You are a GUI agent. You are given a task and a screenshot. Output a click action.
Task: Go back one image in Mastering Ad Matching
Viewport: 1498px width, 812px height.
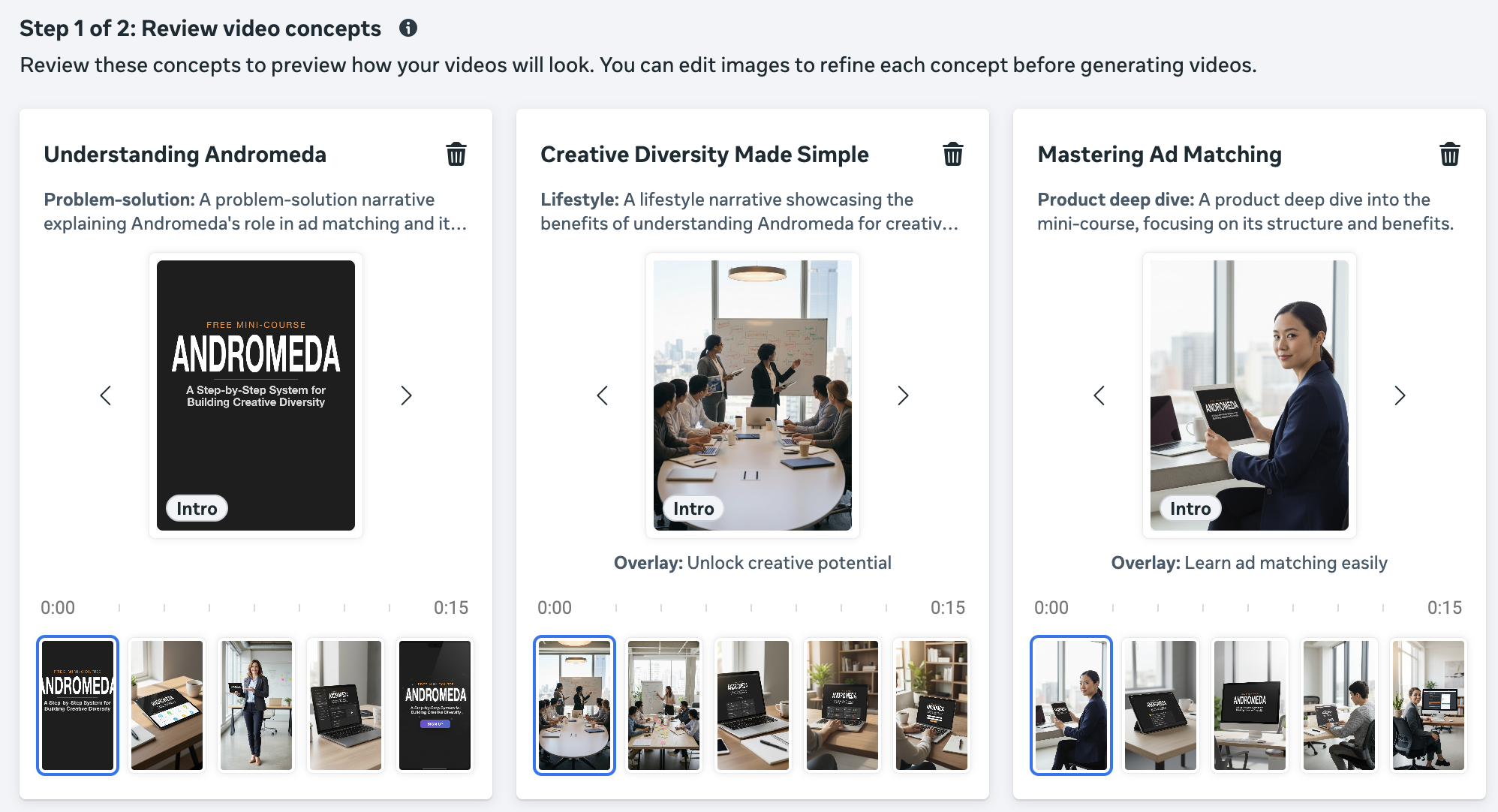pos(1099,395)
